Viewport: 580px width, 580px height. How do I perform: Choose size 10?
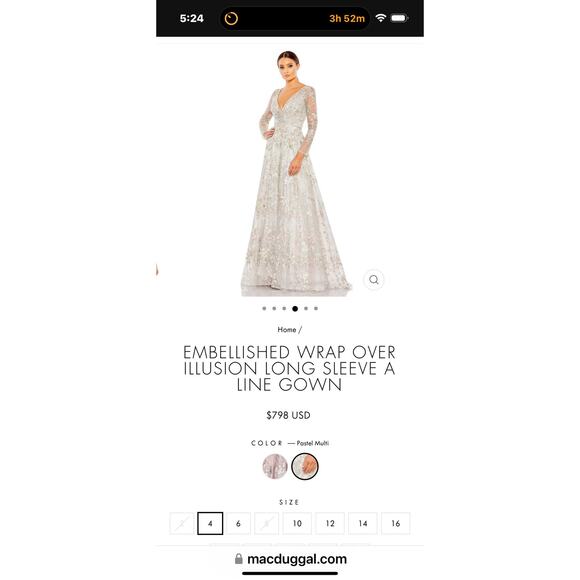[x=297, y=523]
